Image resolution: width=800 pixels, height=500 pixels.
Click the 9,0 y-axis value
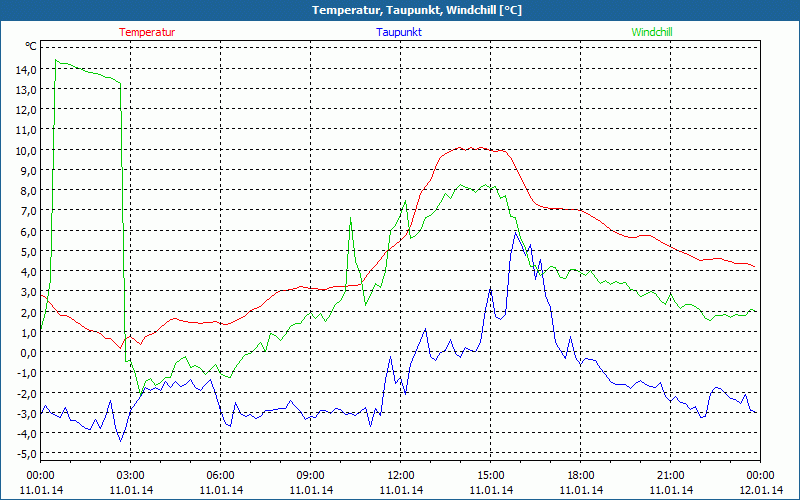click(29, 170)
